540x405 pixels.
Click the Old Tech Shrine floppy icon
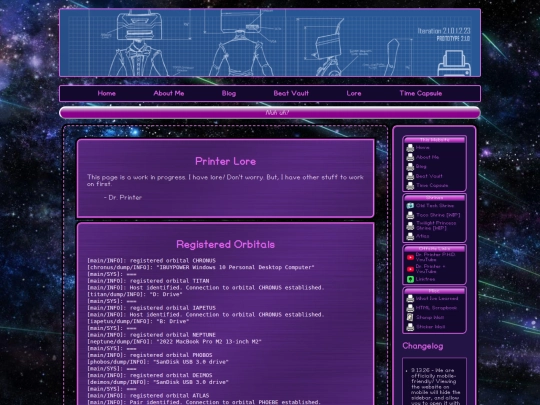(x=410, y=206)
